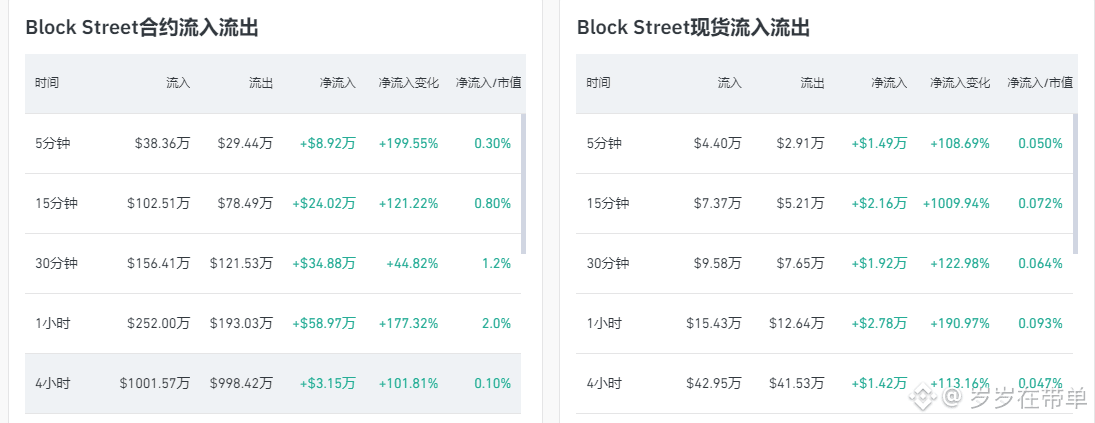Viewport: 1095px width, 423px height.
Task: Click spot table 时间 header
Action: coord(599,83)
